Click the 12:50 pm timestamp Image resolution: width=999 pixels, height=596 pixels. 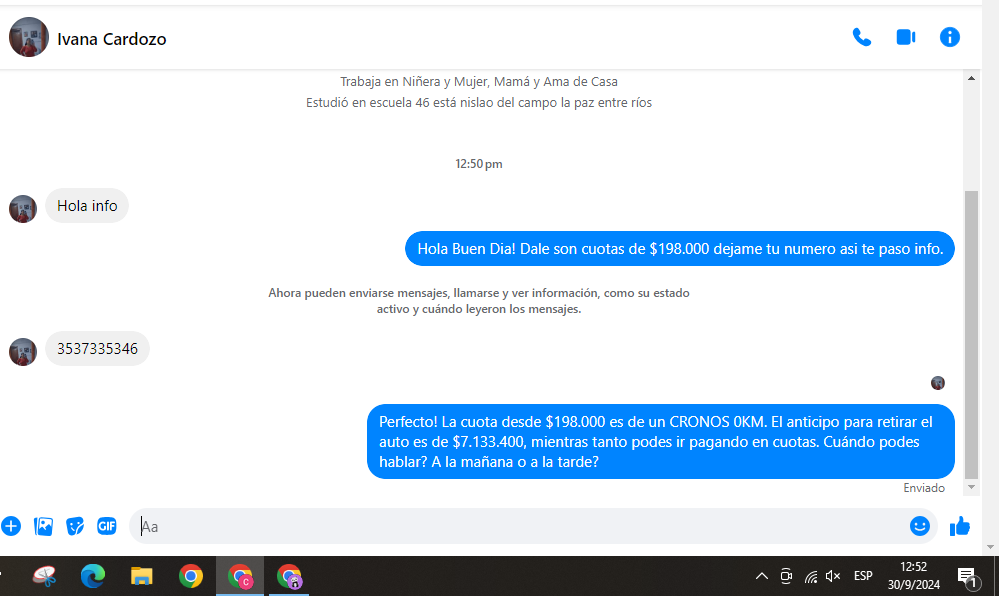[x=478, y=164]
